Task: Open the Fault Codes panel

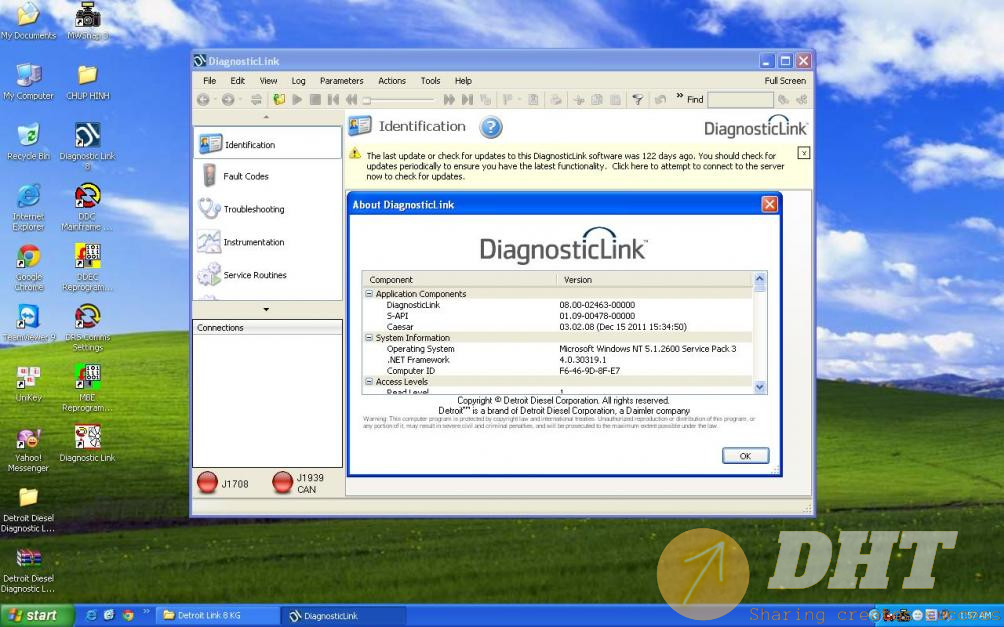Action: click(245, 176)
